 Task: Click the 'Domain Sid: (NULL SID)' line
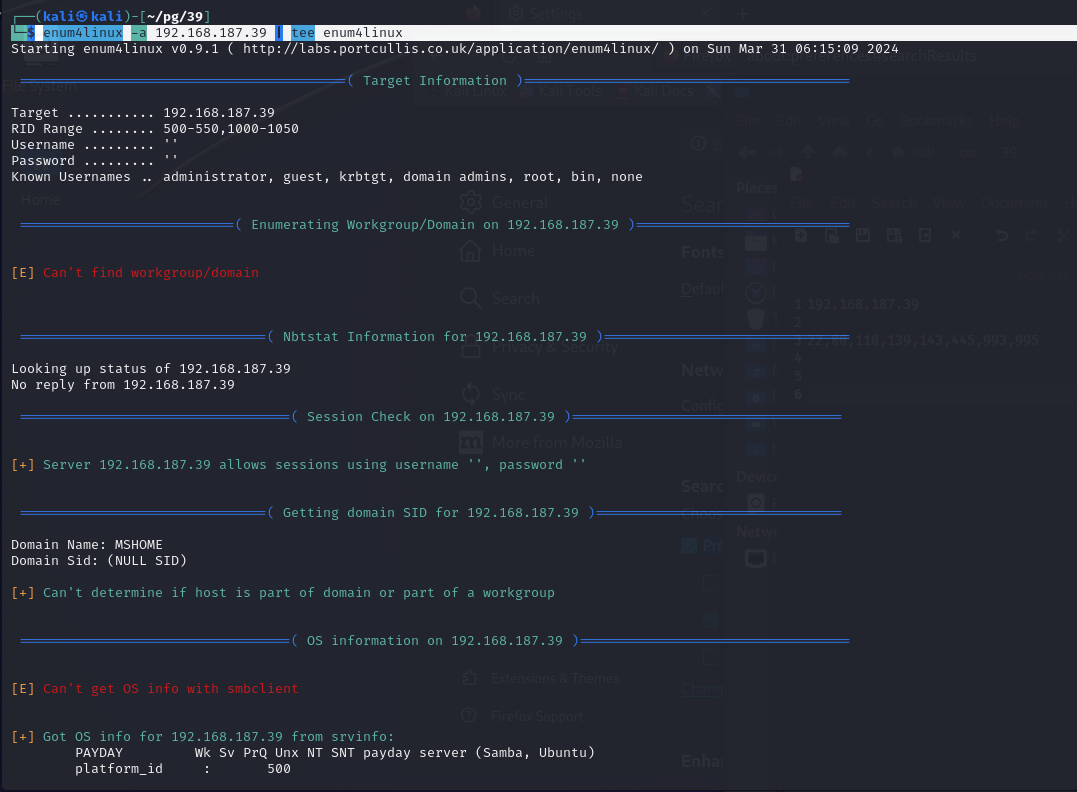[99, 561]
